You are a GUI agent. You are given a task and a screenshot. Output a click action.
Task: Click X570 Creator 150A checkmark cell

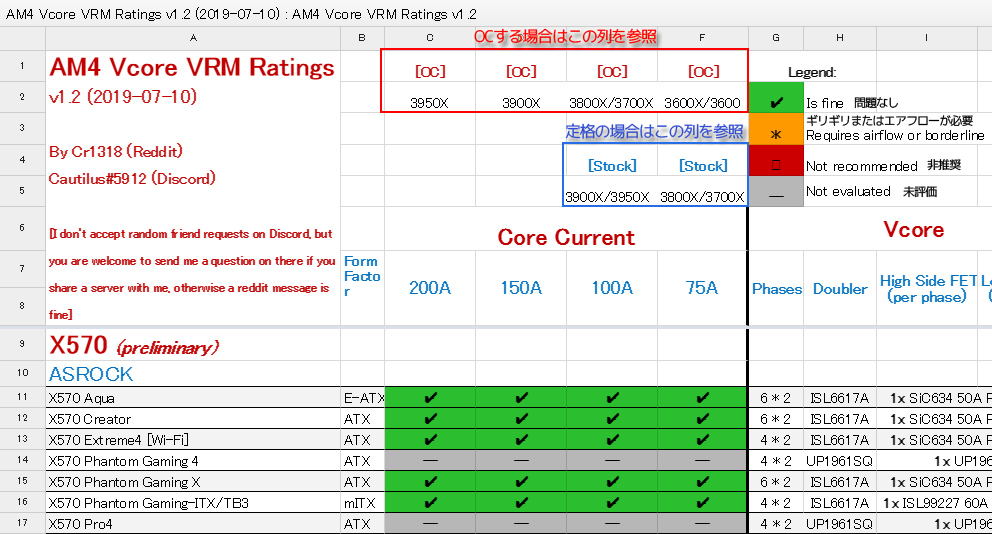[x=521, y=419]
